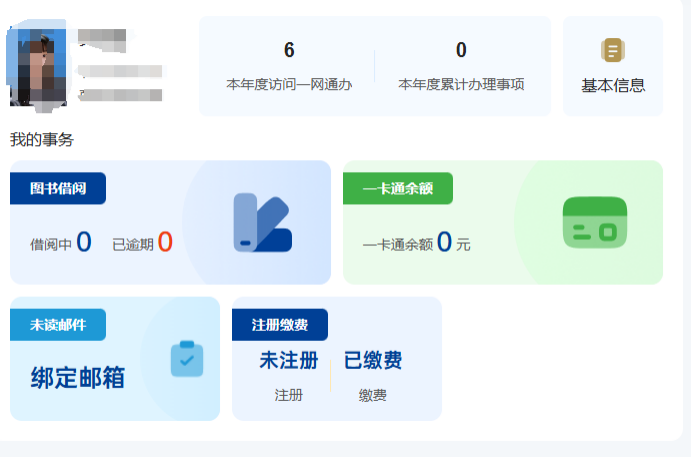Viewport: 692px width, 461px height.
Task: Click the 已逾期 red count number
Action: 165,242
